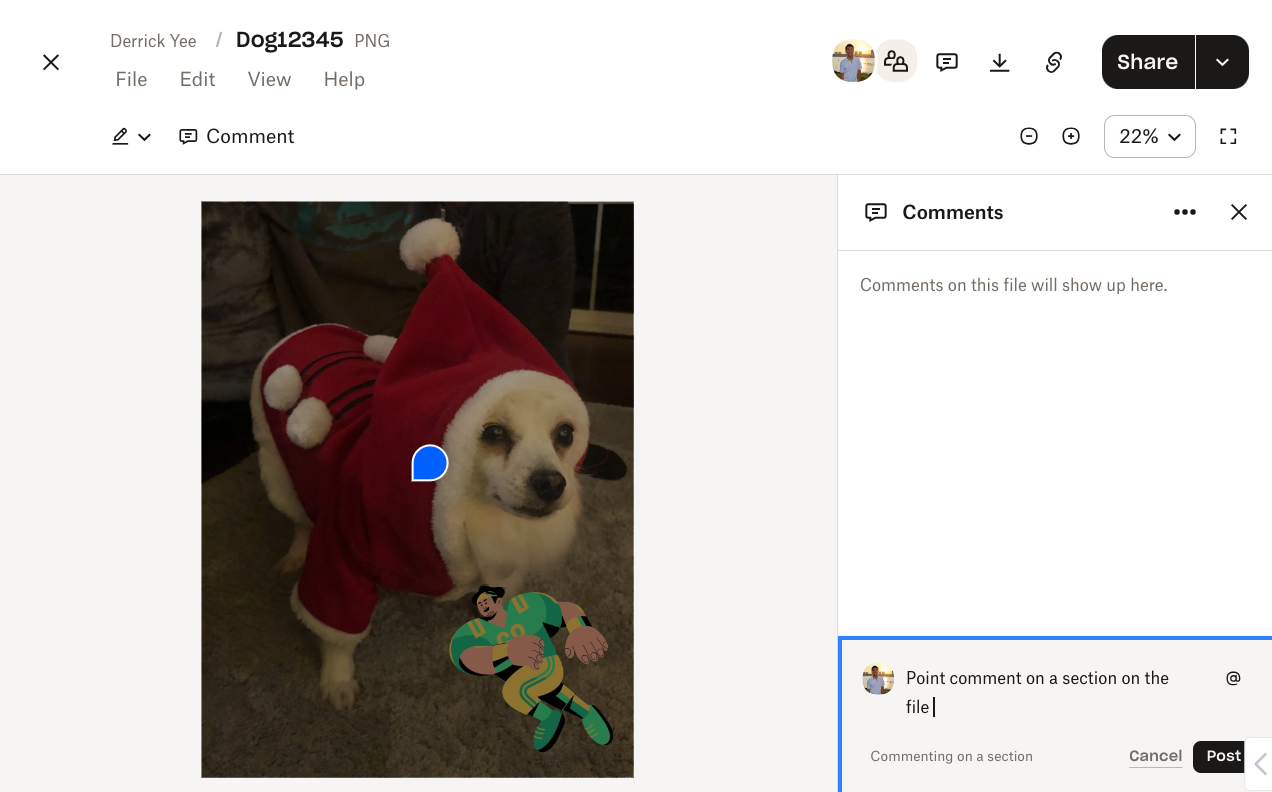
Task: Cancel the comment draft
Action: (1155, 756)
